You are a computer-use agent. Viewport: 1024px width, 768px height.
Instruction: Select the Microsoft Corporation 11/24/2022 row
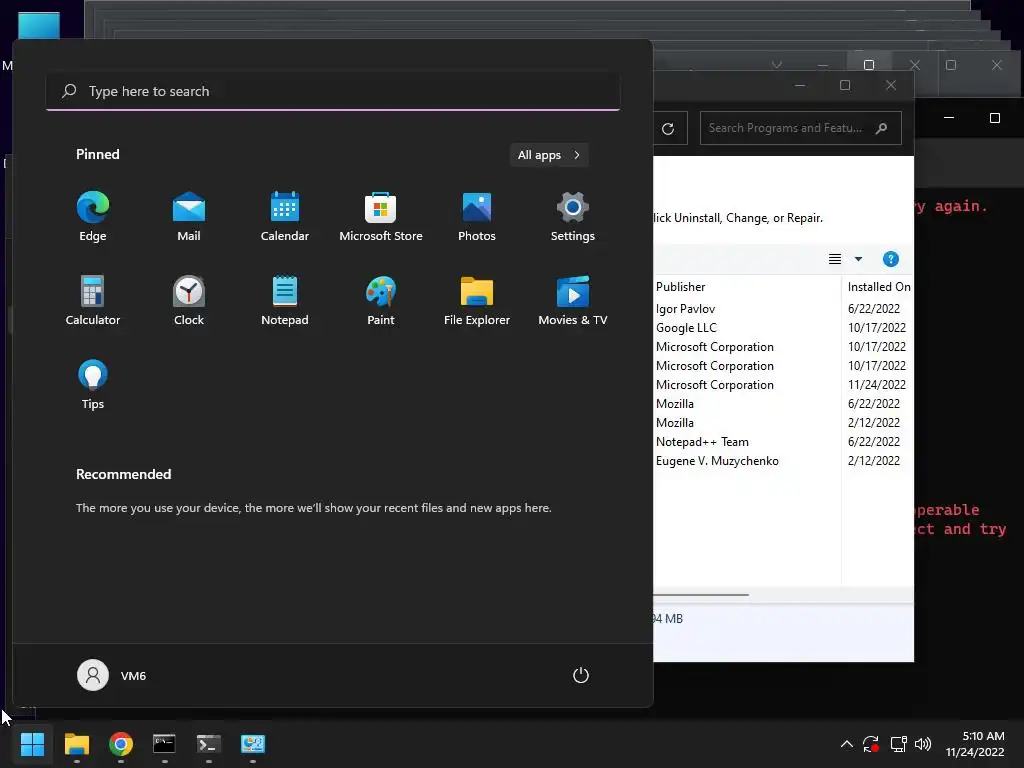click(x=783, y=385)
